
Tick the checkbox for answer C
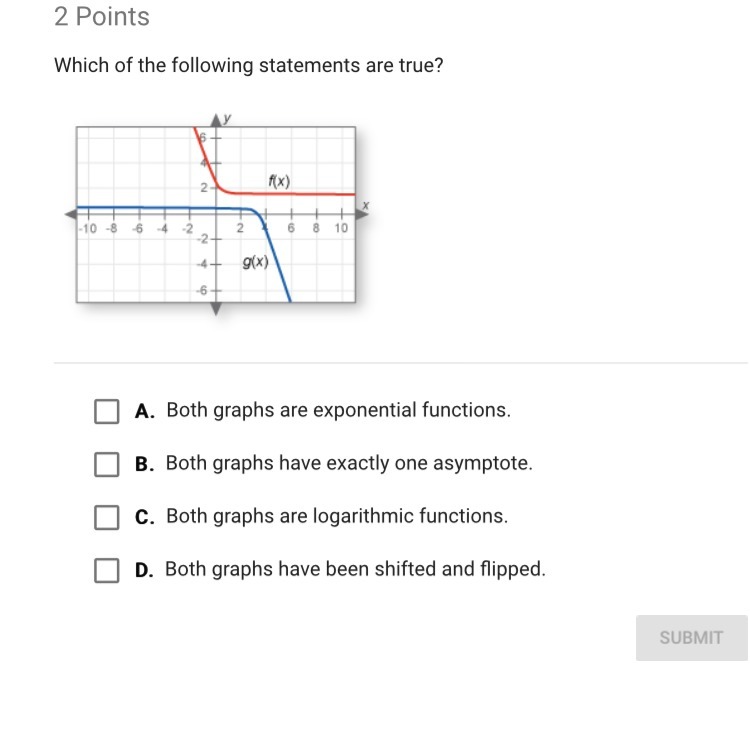pos(107,517)
